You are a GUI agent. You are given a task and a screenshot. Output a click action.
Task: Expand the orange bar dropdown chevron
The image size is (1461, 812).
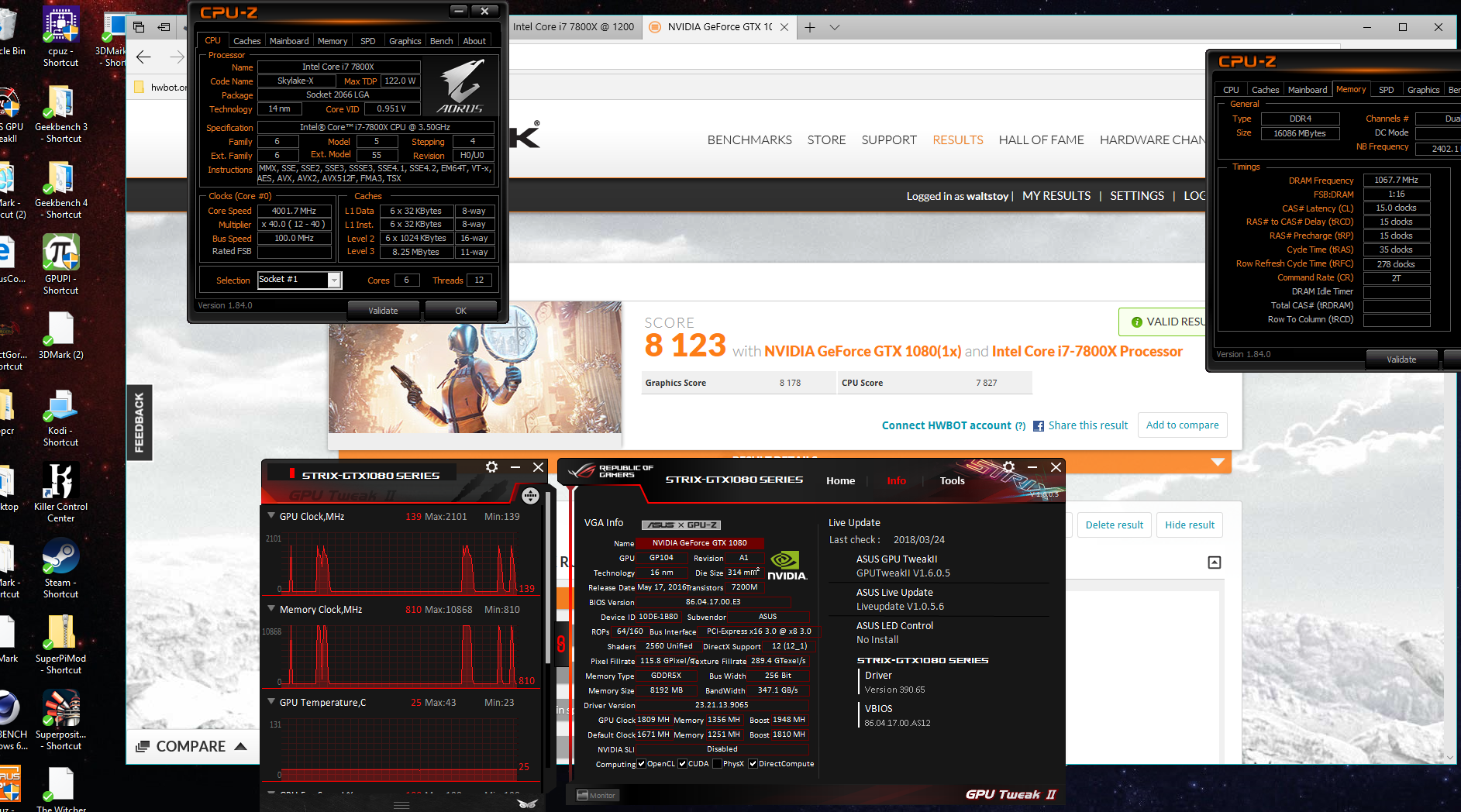click(x=1218, y=463)
